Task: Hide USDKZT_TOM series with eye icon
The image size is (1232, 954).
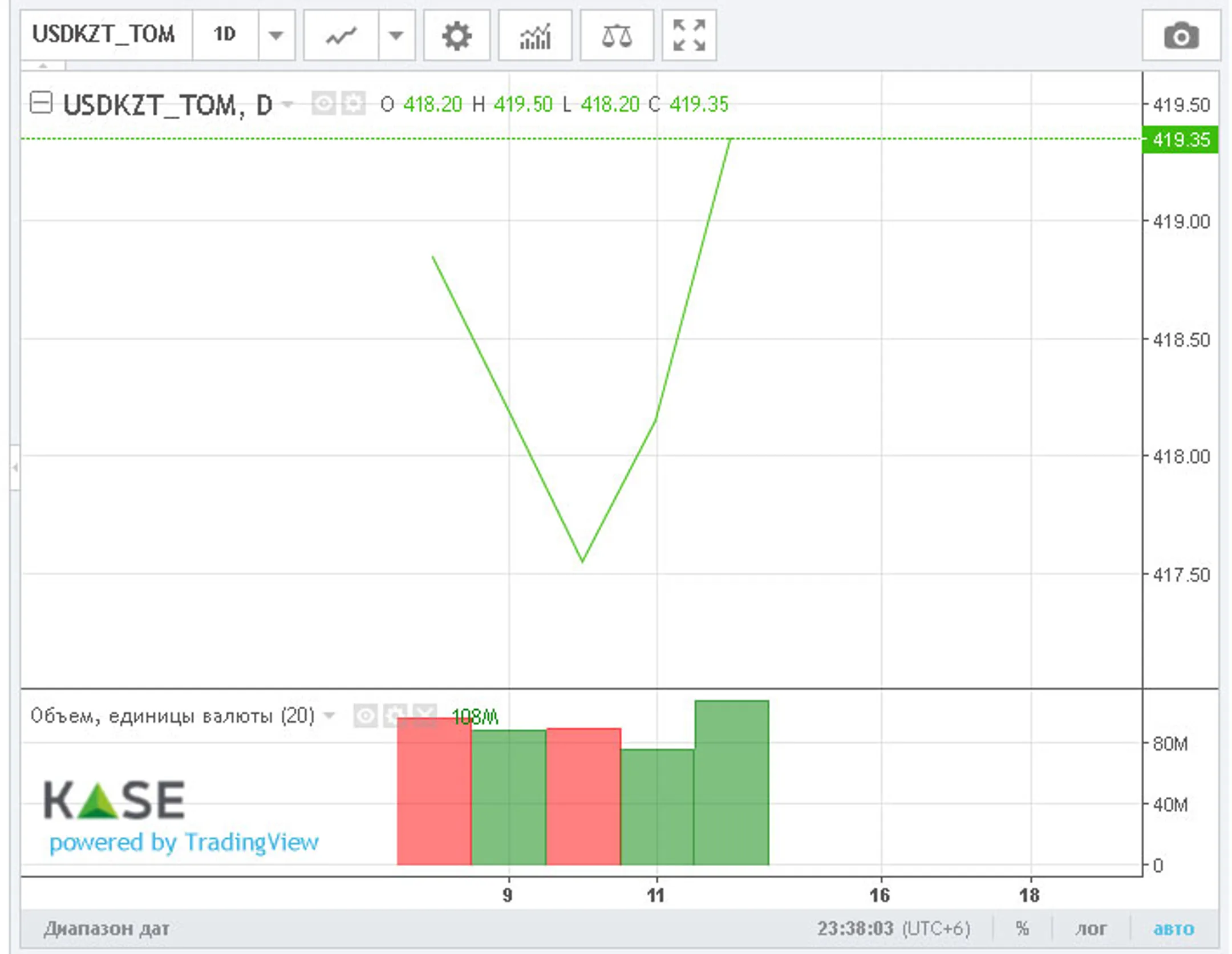Action: coord(323,104)
